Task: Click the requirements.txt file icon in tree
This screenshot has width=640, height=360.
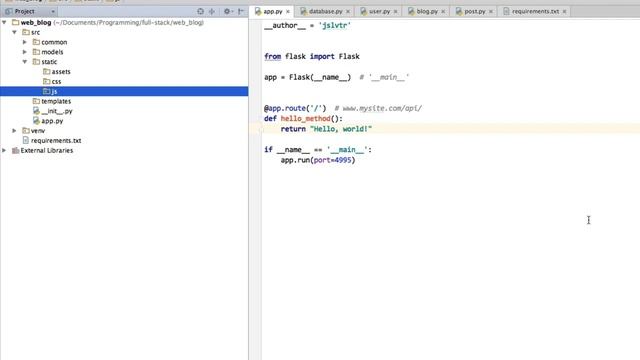Action: pyautogui.click(x=26, y=140)
